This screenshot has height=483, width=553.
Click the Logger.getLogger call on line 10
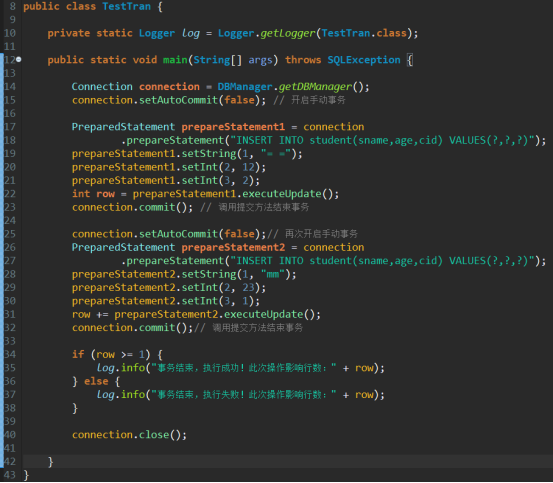266,33
